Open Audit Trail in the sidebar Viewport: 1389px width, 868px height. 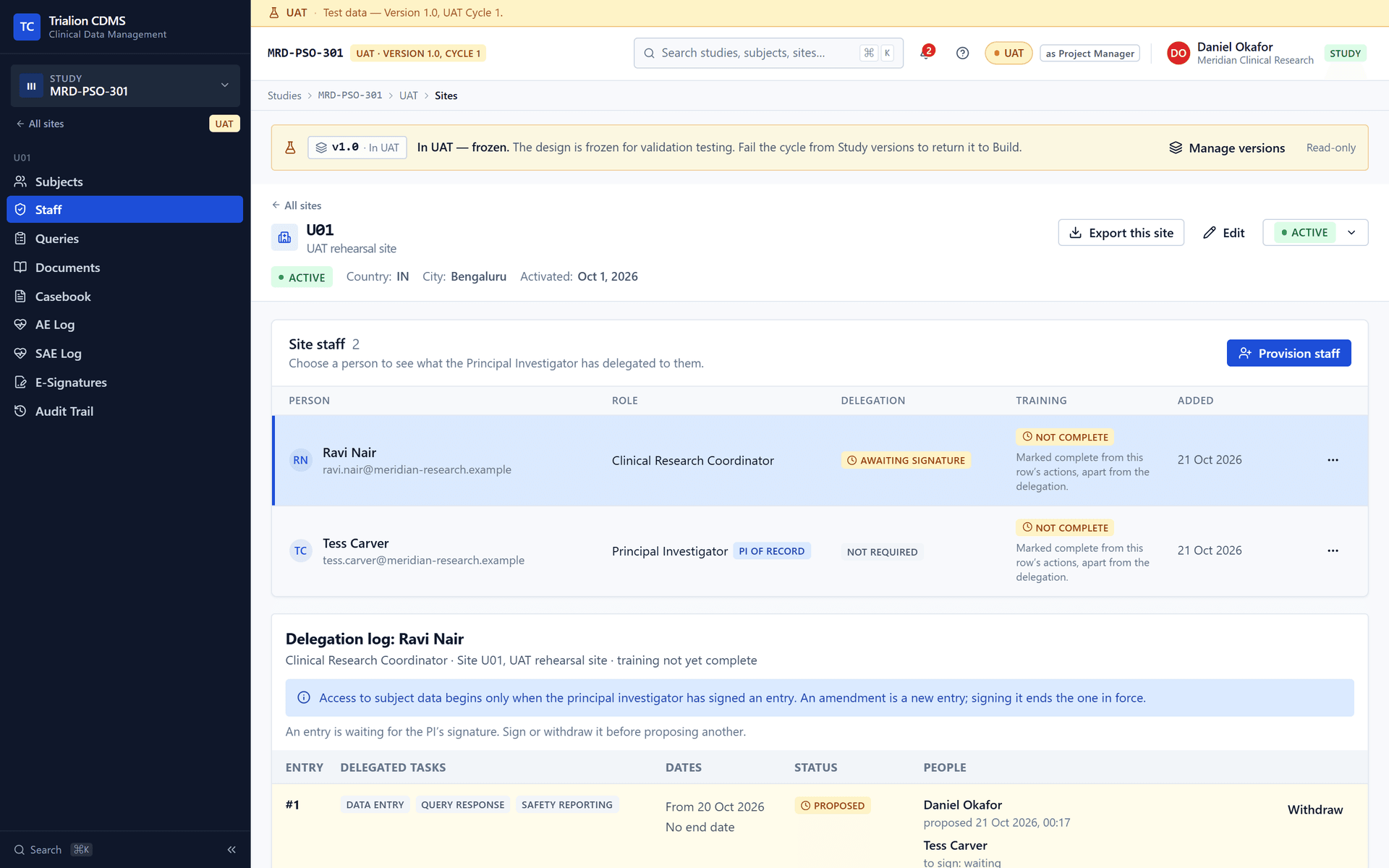[x=124, y=412]
